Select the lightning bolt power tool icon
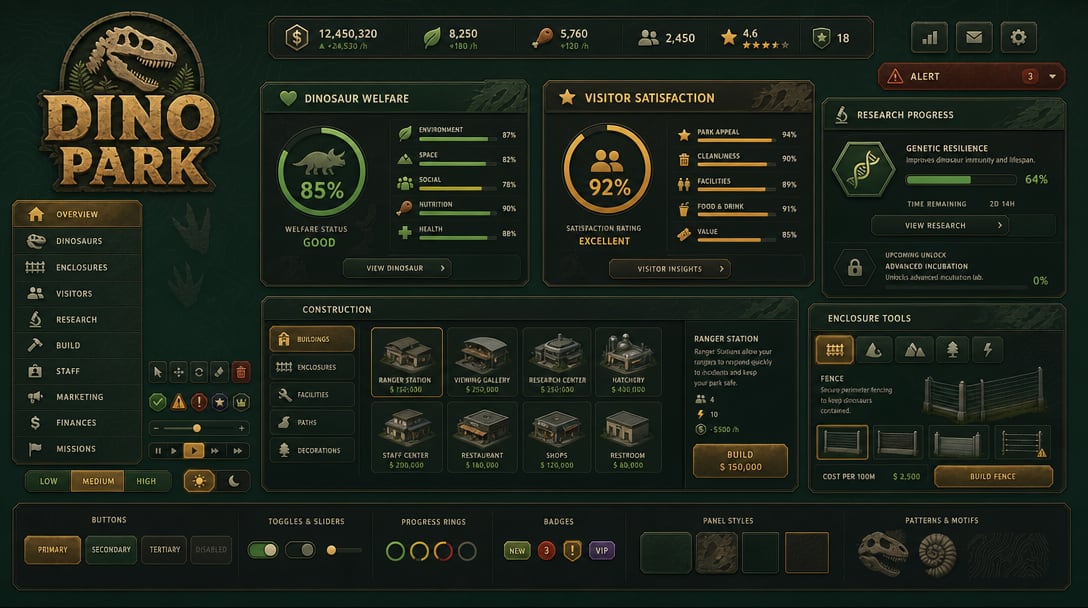 987,350
